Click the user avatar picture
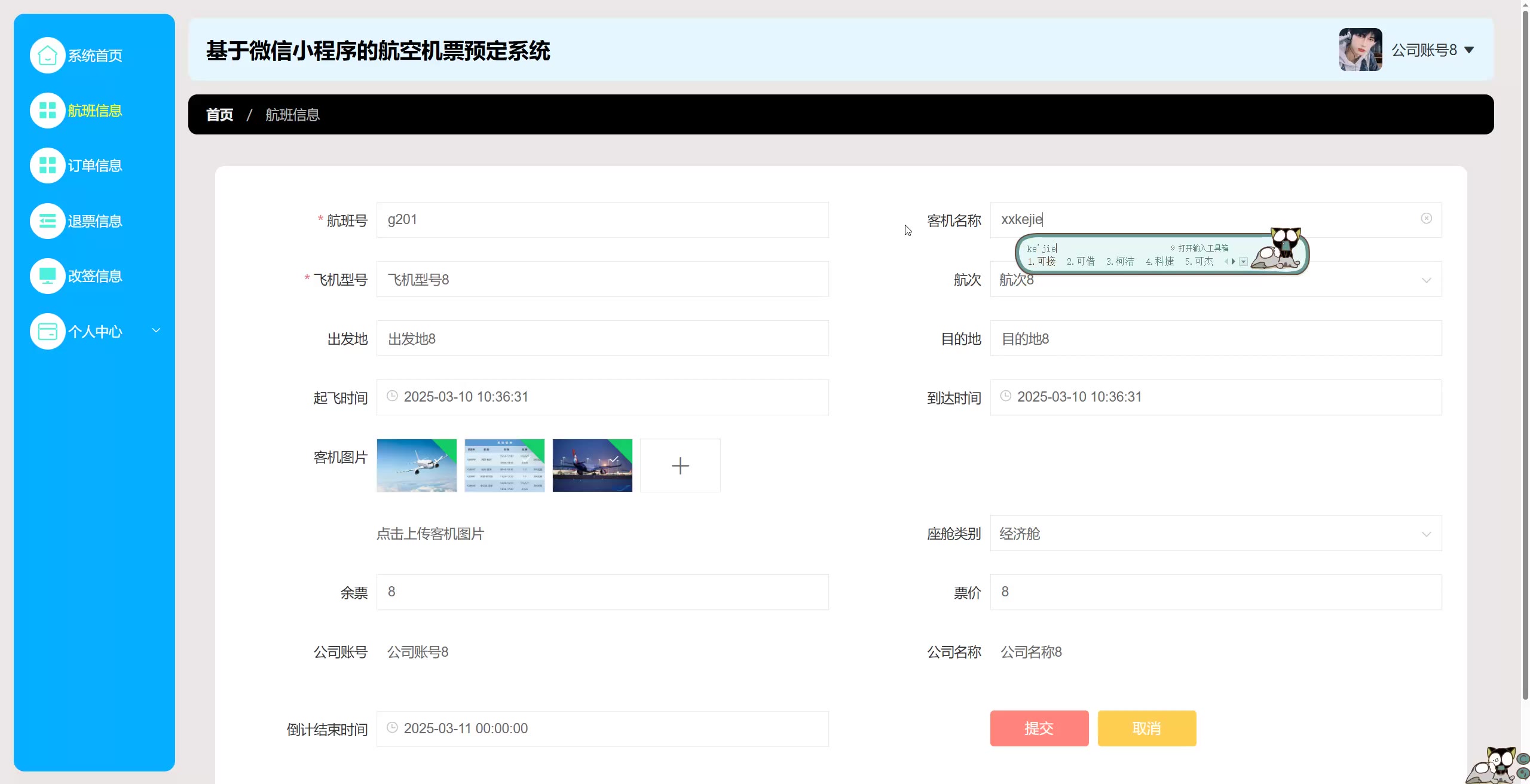 coord(1360,50)
